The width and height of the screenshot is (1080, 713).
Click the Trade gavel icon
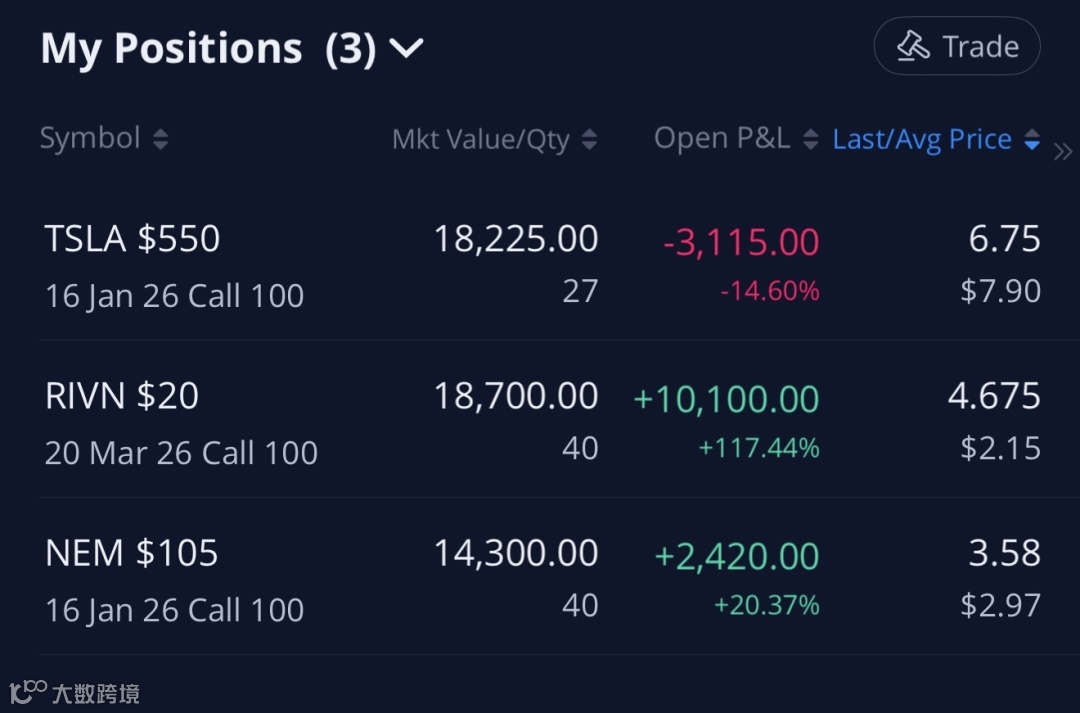coord(914,46)
